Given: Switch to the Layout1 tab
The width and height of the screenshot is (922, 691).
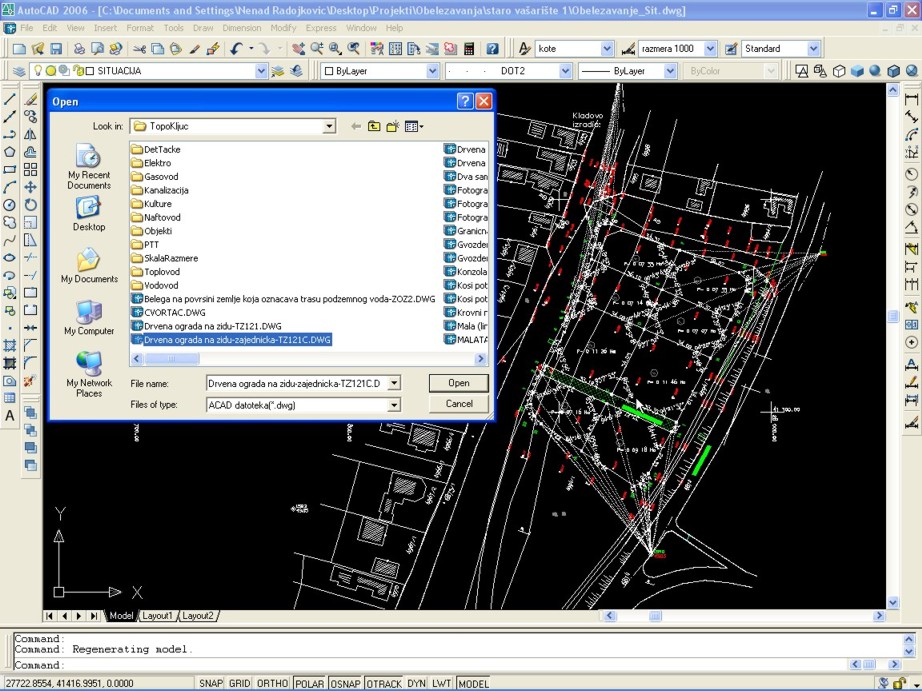Looking at the screenshot, I should pyautogui.click(x=156, y=616).
